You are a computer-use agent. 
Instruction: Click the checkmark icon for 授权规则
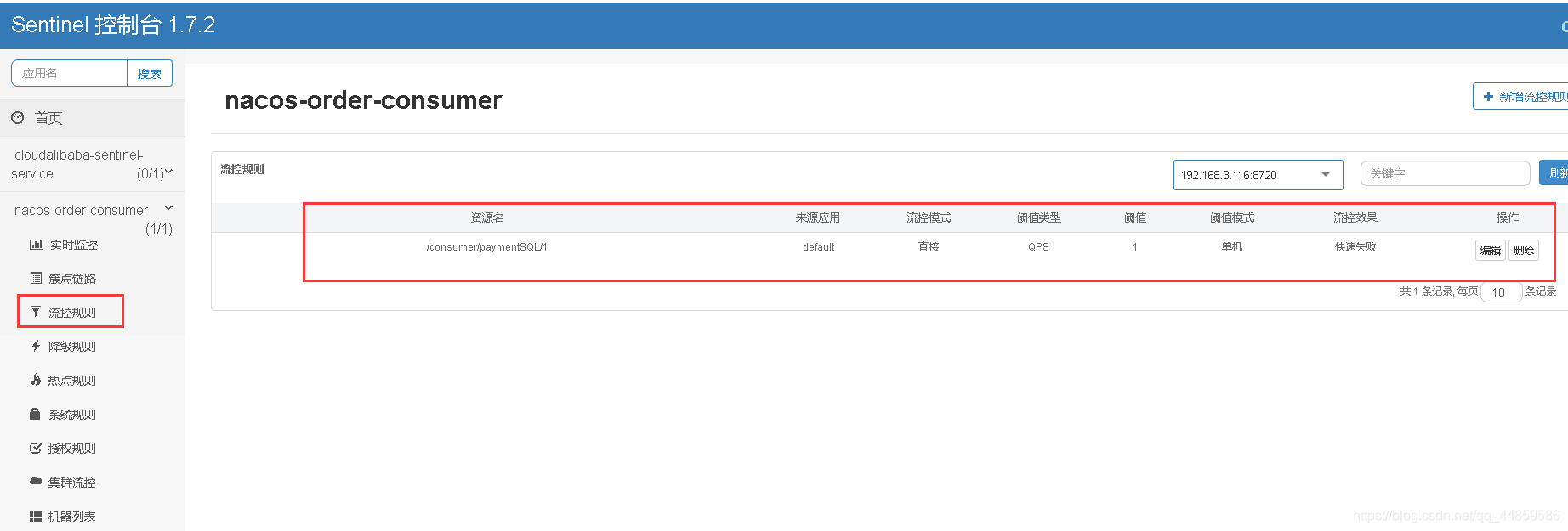pos(36,448)
